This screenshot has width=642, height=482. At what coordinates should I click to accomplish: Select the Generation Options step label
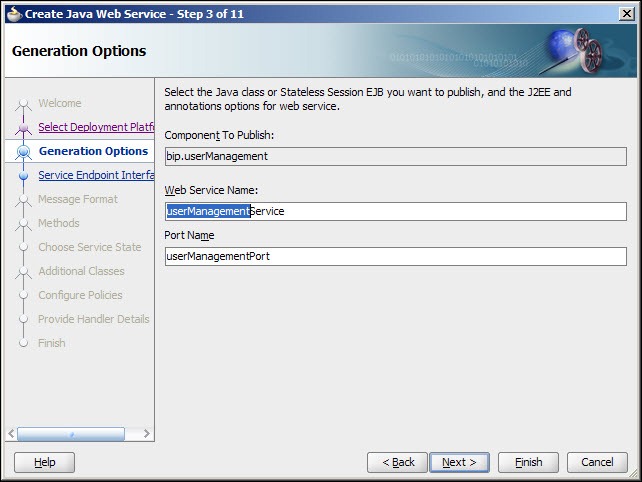pos(93,151)
